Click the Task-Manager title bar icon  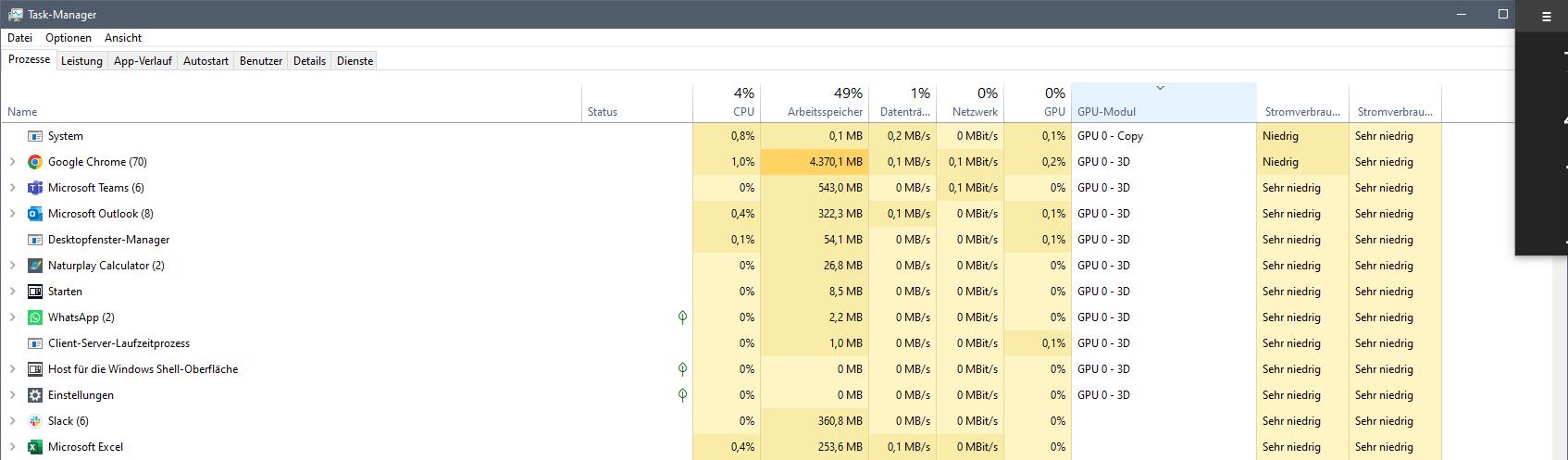[16, 15]
